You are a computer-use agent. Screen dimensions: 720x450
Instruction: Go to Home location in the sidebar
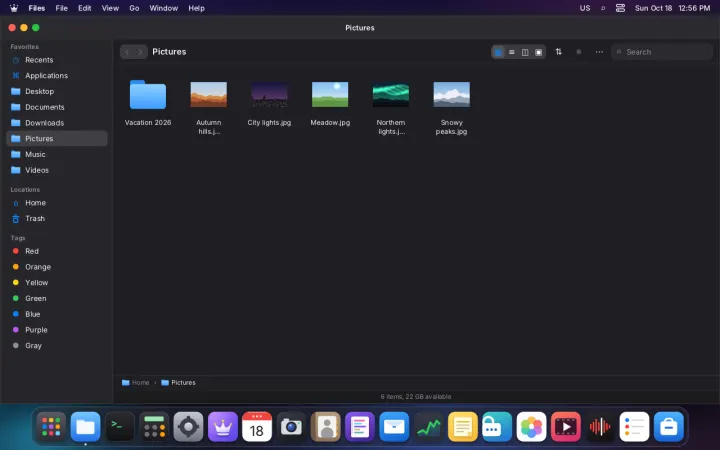57,202
